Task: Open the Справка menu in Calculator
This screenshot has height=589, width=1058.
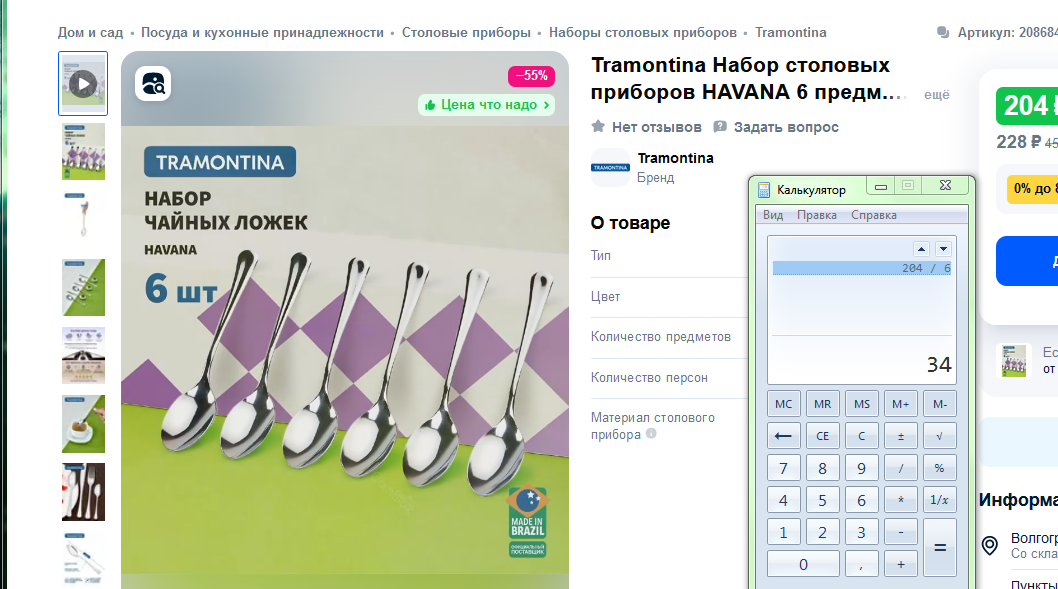Action: tap(874, 215)
